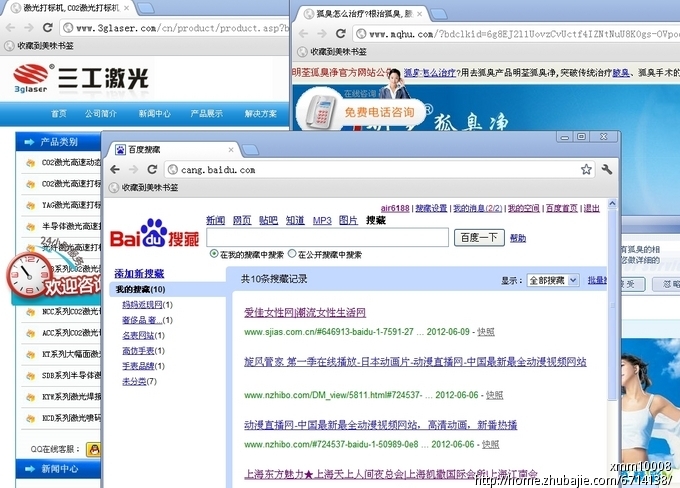Bookmark cang.baidu.com with the star icon

[586, 170]
